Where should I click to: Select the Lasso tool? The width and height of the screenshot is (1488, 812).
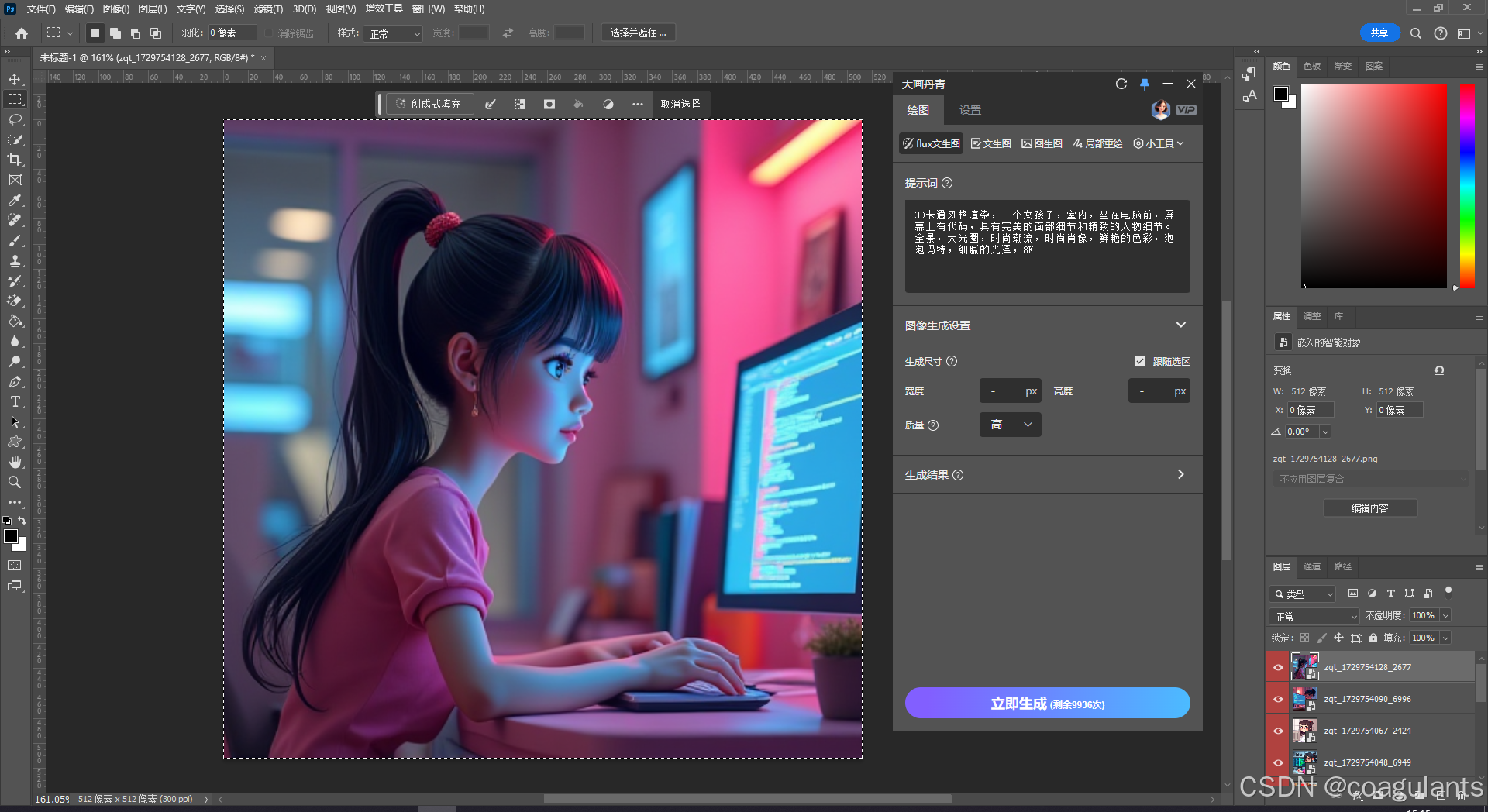click(15, 119)
